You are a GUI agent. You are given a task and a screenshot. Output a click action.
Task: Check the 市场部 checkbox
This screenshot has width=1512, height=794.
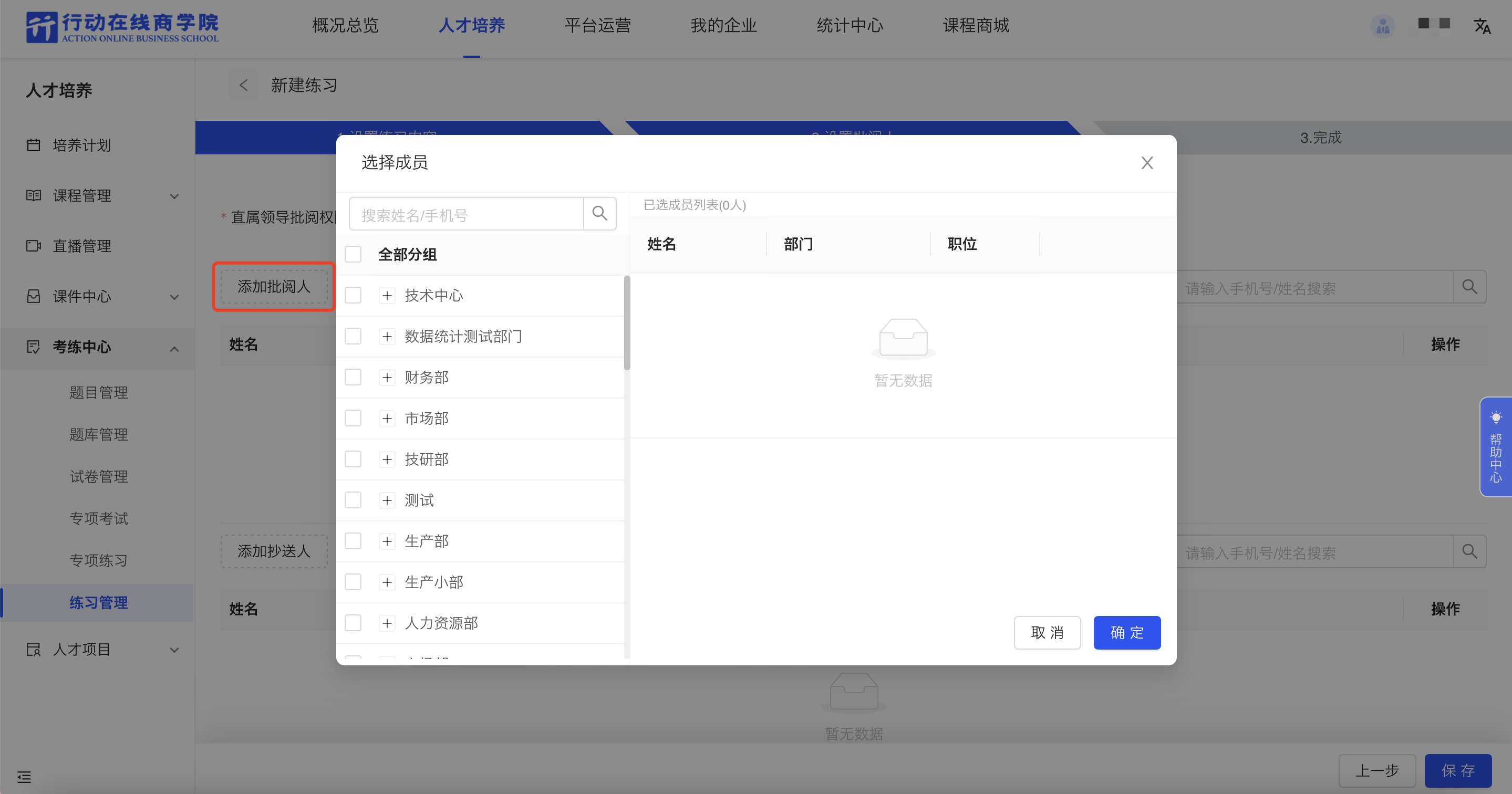[x=353, y=419]
